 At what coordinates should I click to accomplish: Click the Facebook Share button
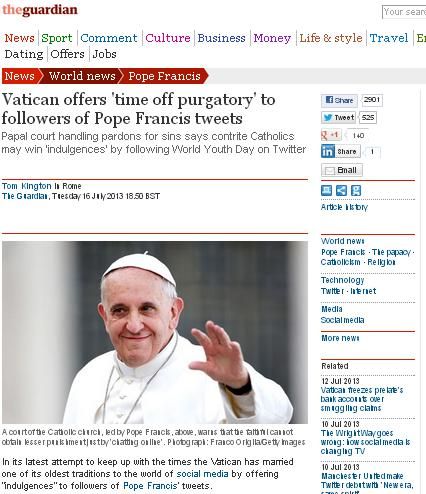point(339,100)
